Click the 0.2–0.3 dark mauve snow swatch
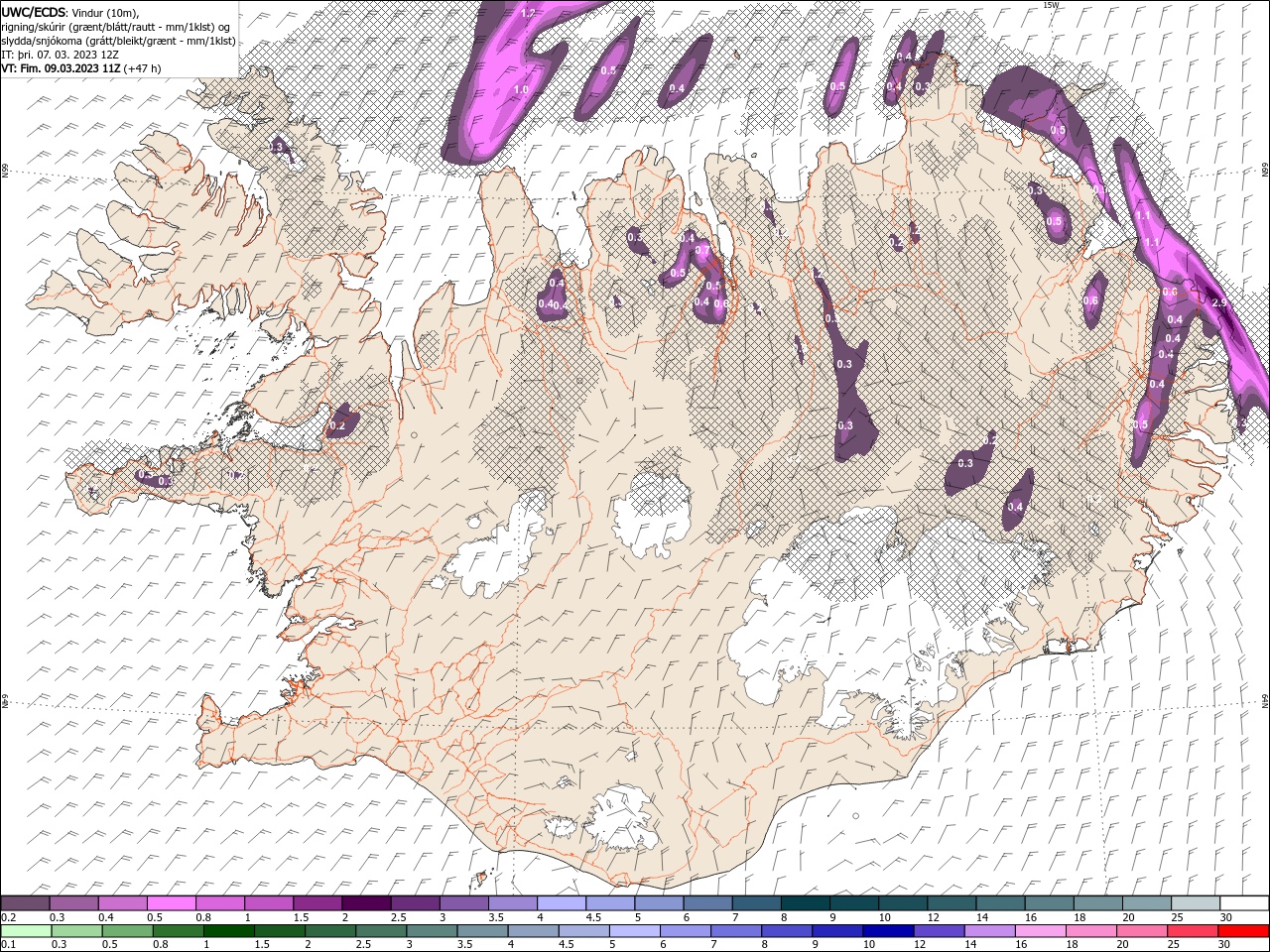Image resolution: width=1270 pixels, height=952 pixels. coord(26,903)
